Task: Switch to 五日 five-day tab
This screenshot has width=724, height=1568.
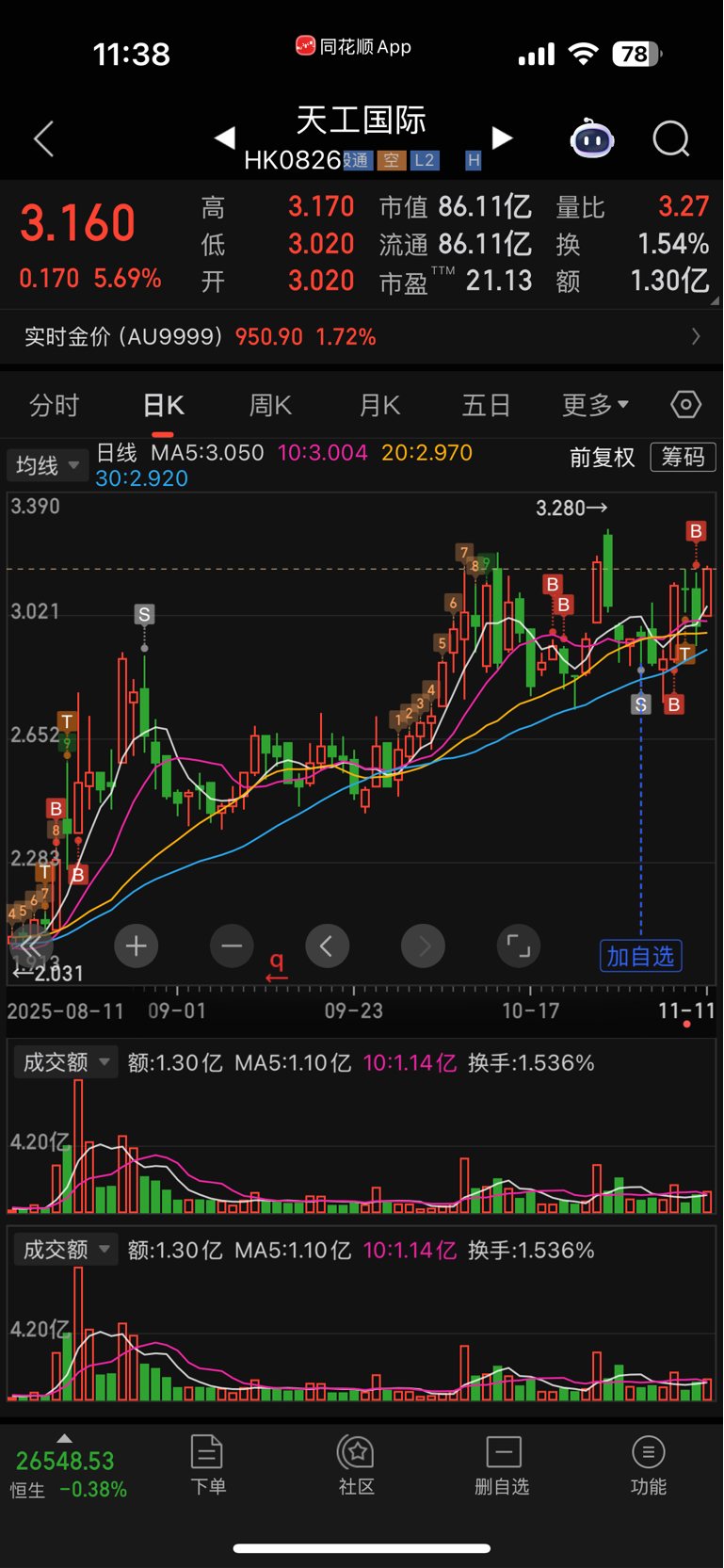Action: point(487,406)
